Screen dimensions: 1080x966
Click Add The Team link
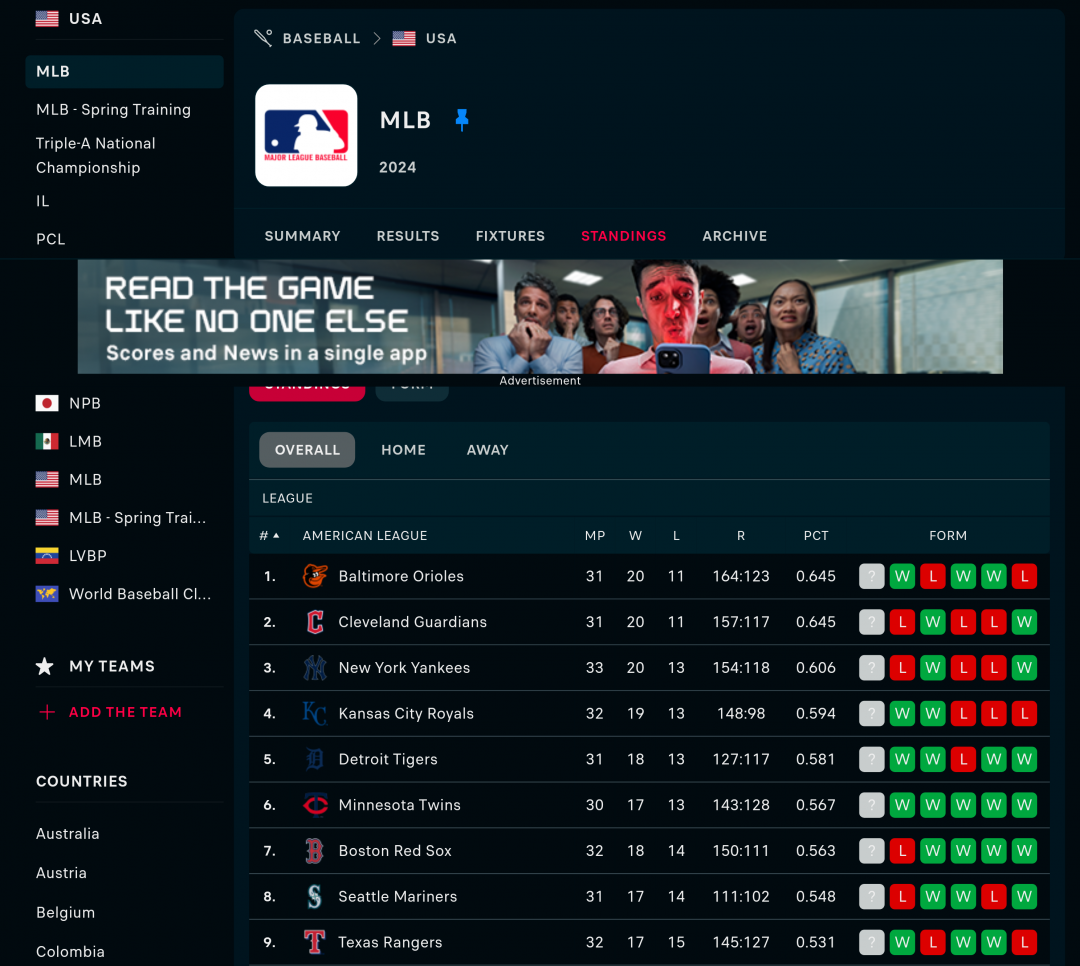point(125,712)
